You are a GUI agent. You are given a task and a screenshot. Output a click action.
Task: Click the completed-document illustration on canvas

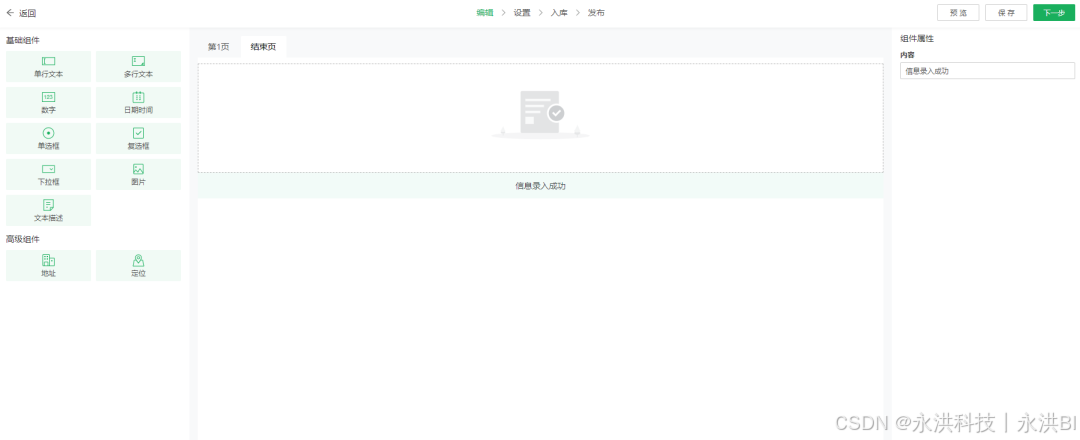pos(541,114)
